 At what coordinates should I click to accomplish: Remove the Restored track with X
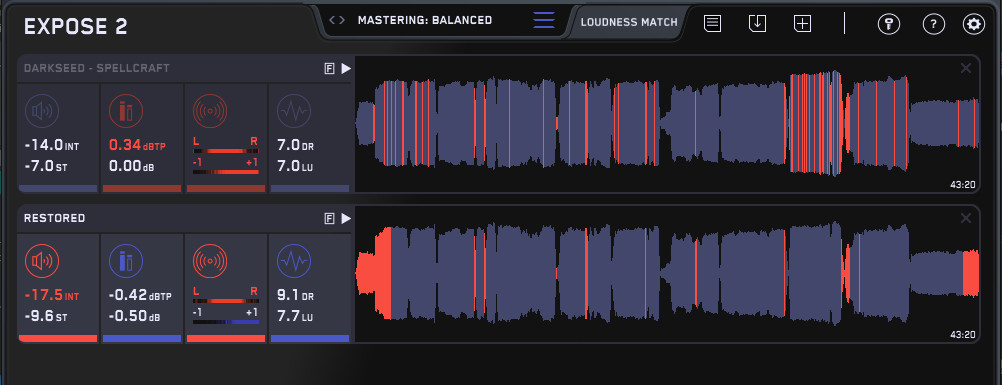pyautogui.click(x=966, y=219)
